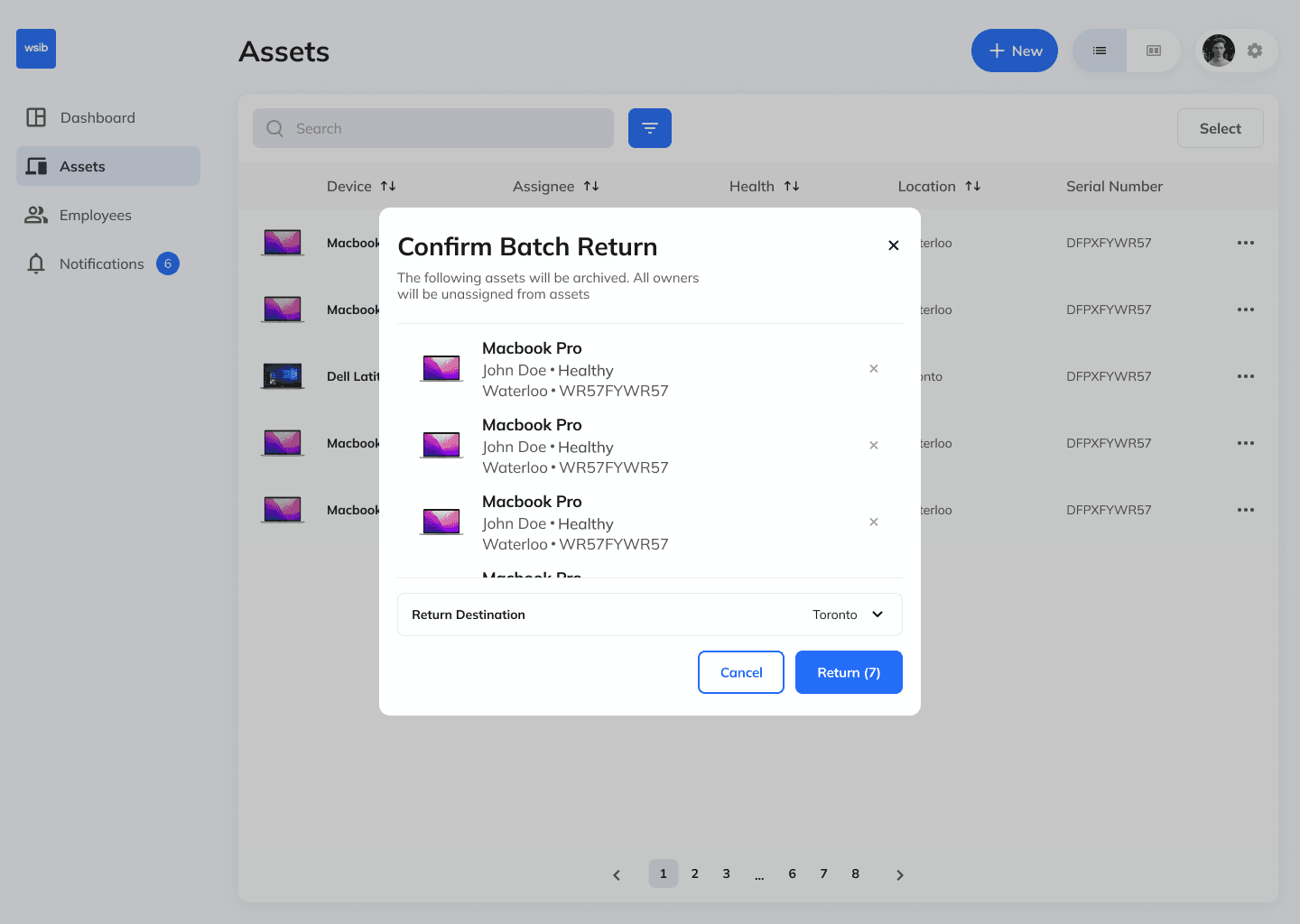This screenshot has height=924, width=1300.
Task: Open more options for fifth asset row
Action: pos(1246,510)
